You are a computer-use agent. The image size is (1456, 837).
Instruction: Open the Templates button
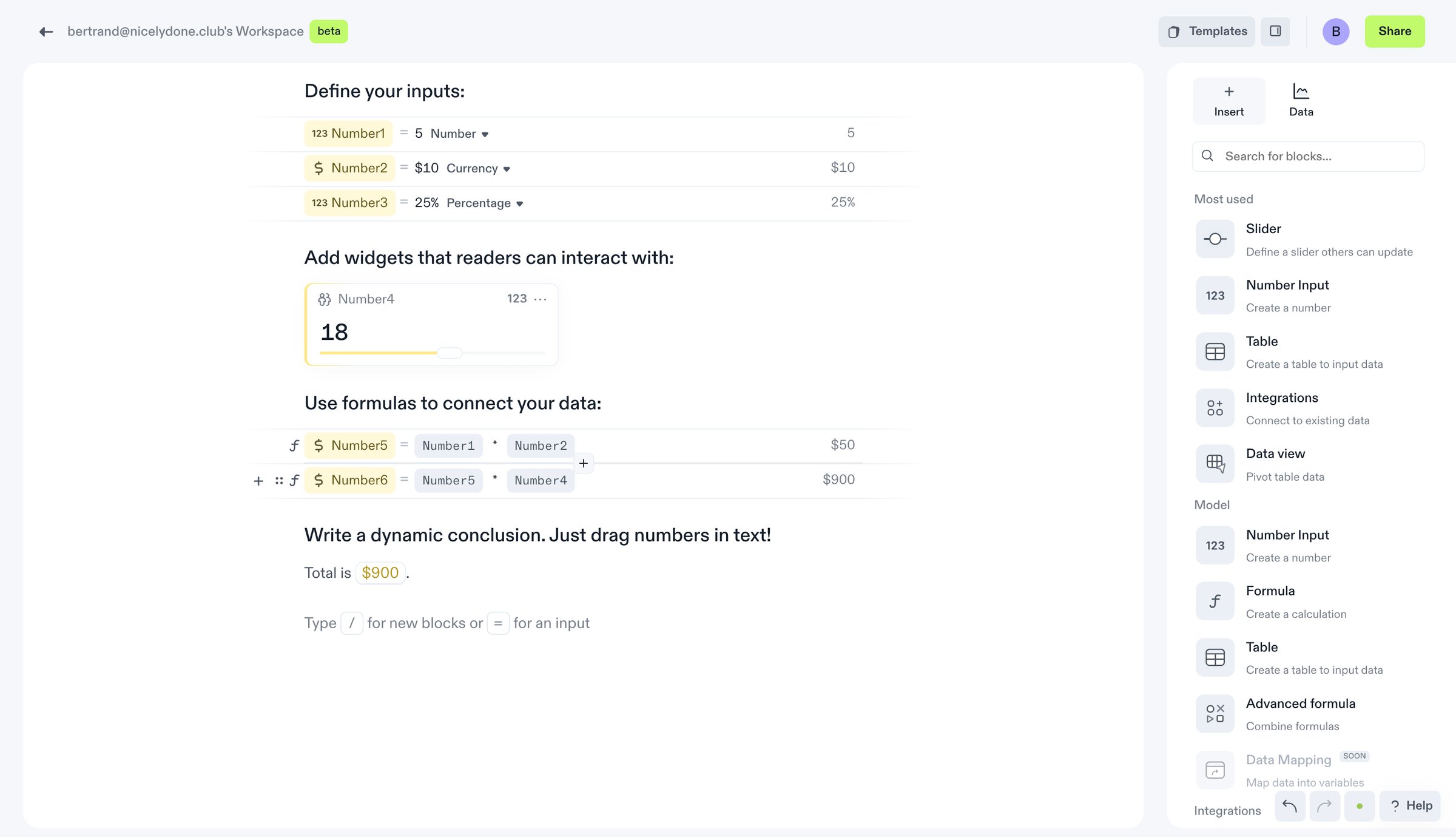[x=1207, y=32]
